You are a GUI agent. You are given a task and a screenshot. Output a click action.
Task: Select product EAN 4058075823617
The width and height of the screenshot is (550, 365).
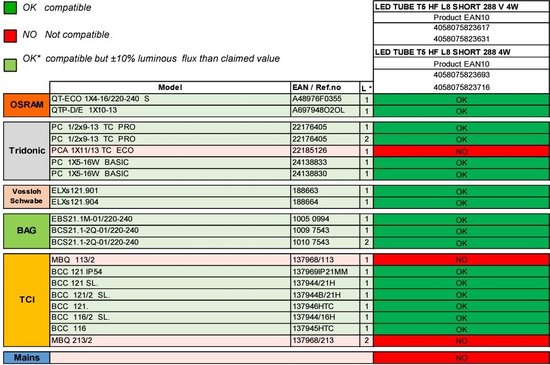[461, 28]
